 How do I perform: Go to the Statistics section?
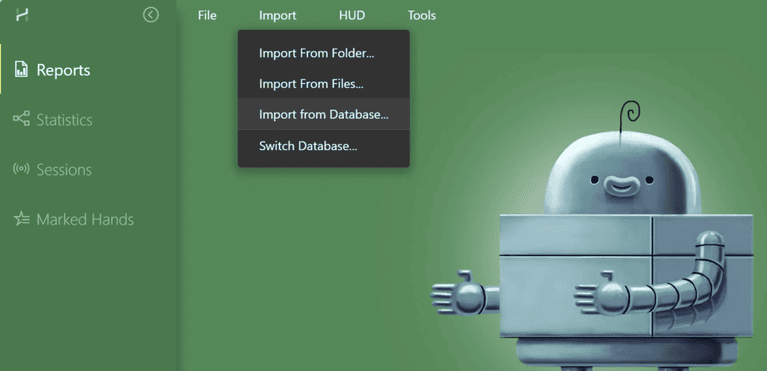[x=65, y=120]
